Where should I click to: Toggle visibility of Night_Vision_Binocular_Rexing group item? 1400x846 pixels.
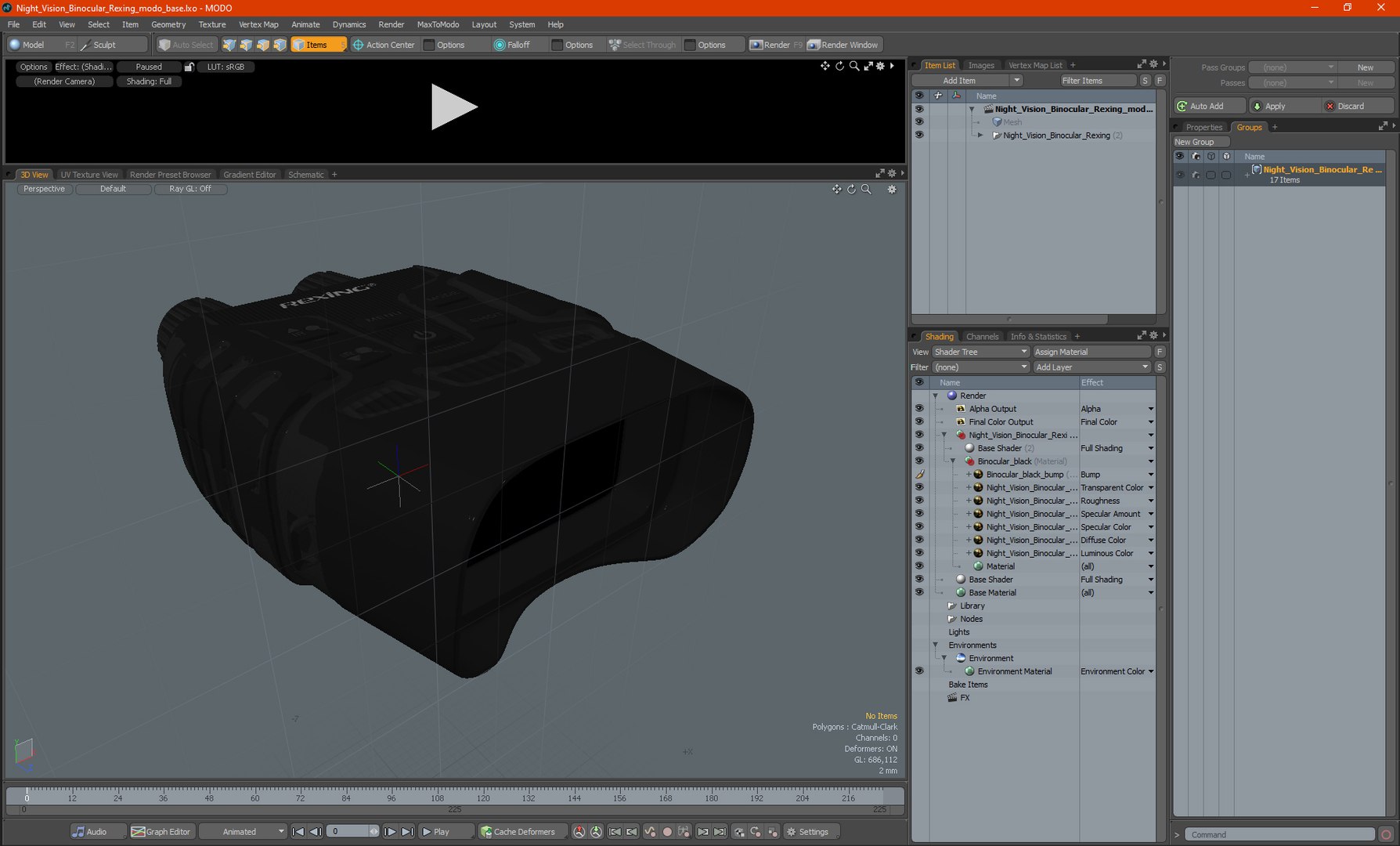(x=919, y=136)
